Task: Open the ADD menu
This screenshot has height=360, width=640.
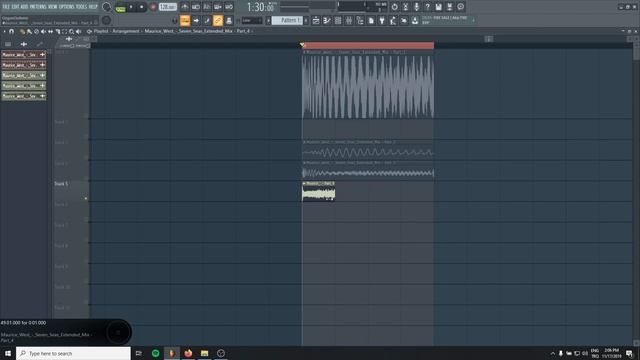Action: pyautogui.click(x=24, y=7)
